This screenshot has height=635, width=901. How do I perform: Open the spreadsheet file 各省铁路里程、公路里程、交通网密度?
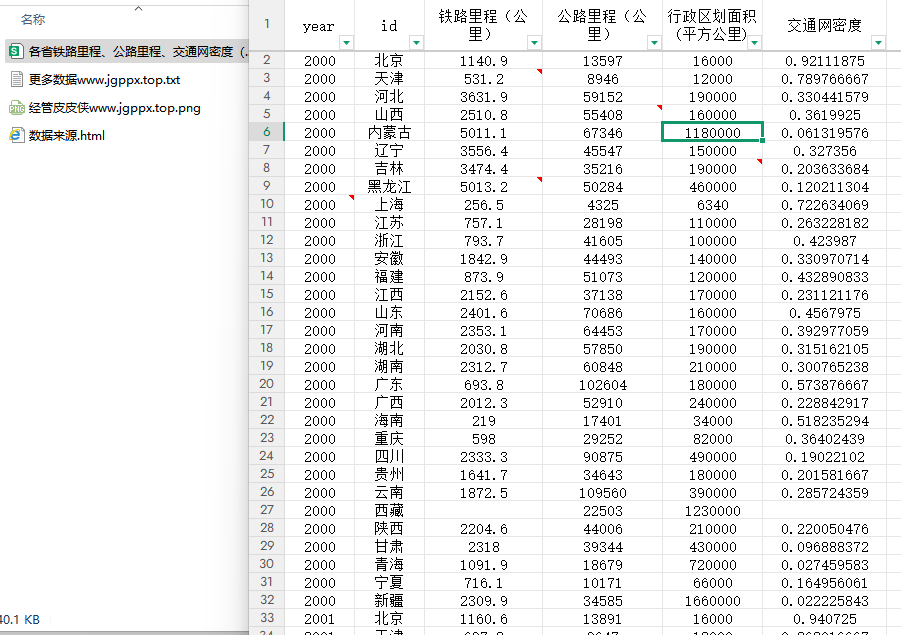pyautogui.click(x=126, y=51)
